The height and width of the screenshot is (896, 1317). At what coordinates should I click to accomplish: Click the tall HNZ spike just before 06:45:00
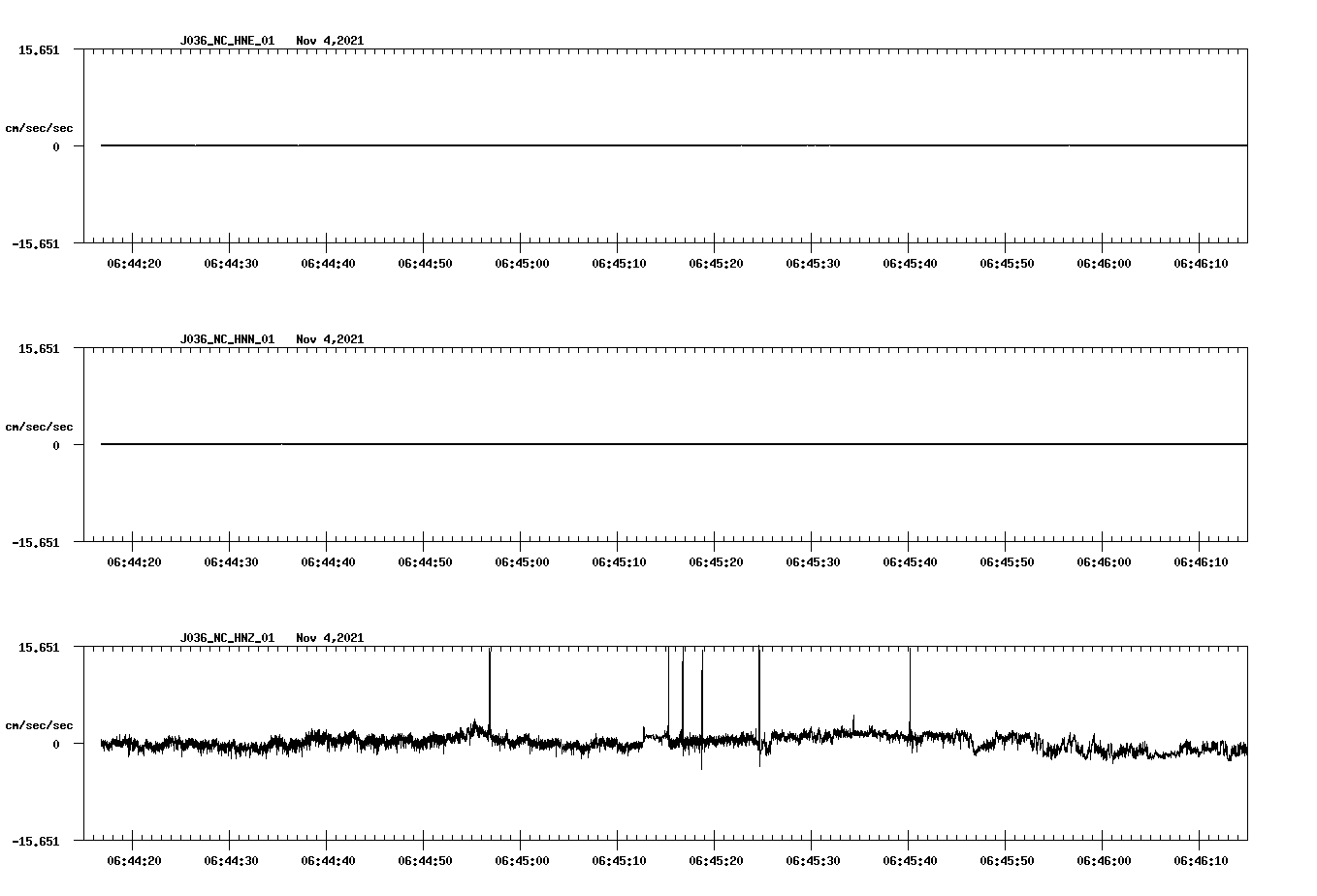coord(490,688)
